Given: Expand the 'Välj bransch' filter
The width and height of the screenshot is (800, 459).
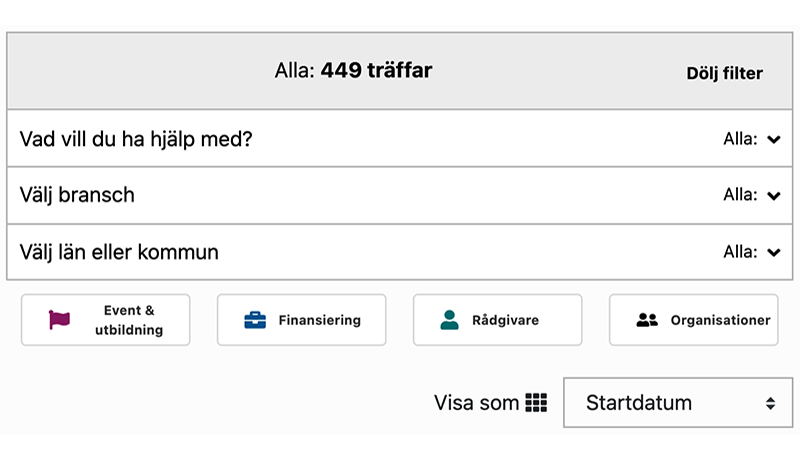Looking at the screenshot, I should click(x=77, y=195).
